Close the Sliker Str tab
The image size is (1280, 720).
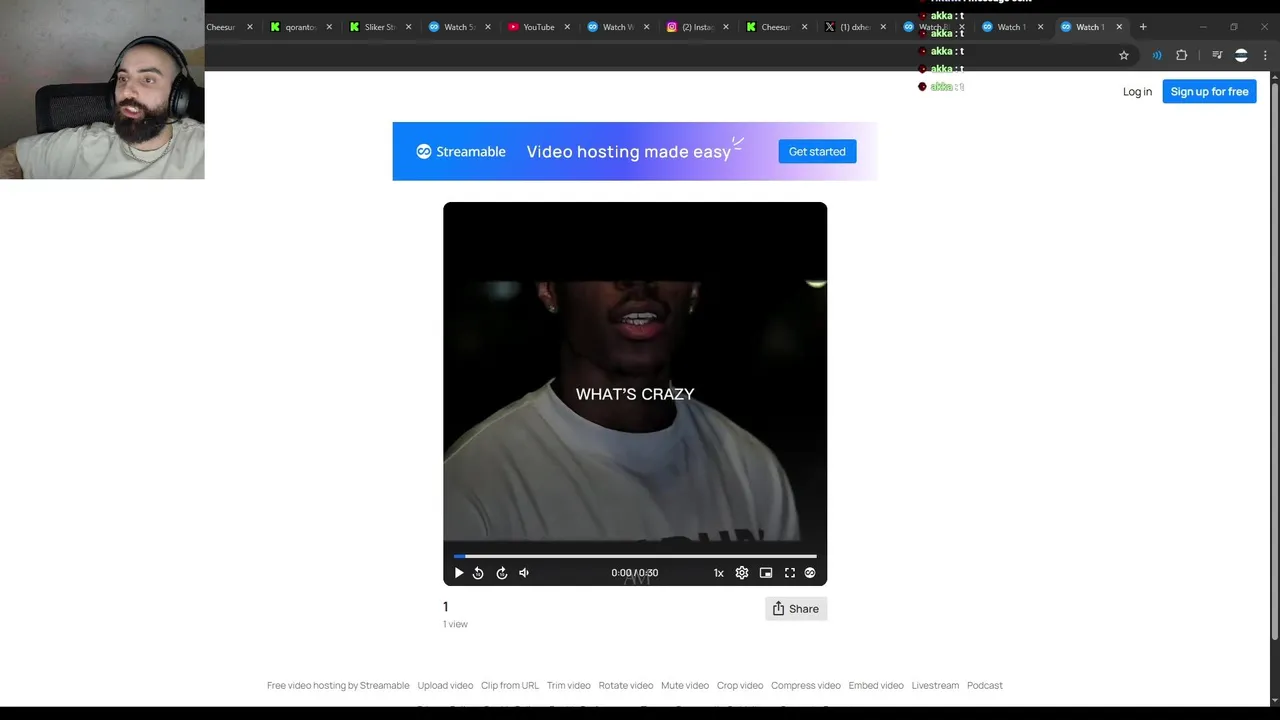point(408,27)
